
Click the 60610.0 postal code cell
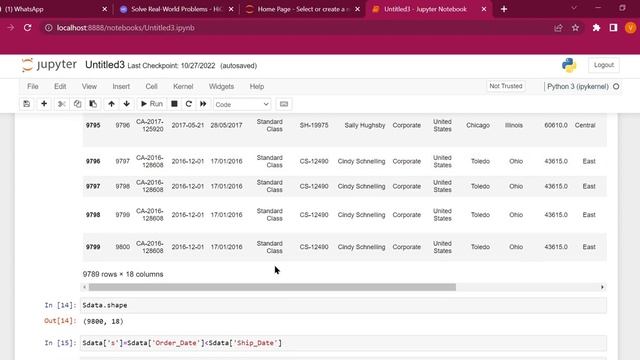click(x=556, y=125)
